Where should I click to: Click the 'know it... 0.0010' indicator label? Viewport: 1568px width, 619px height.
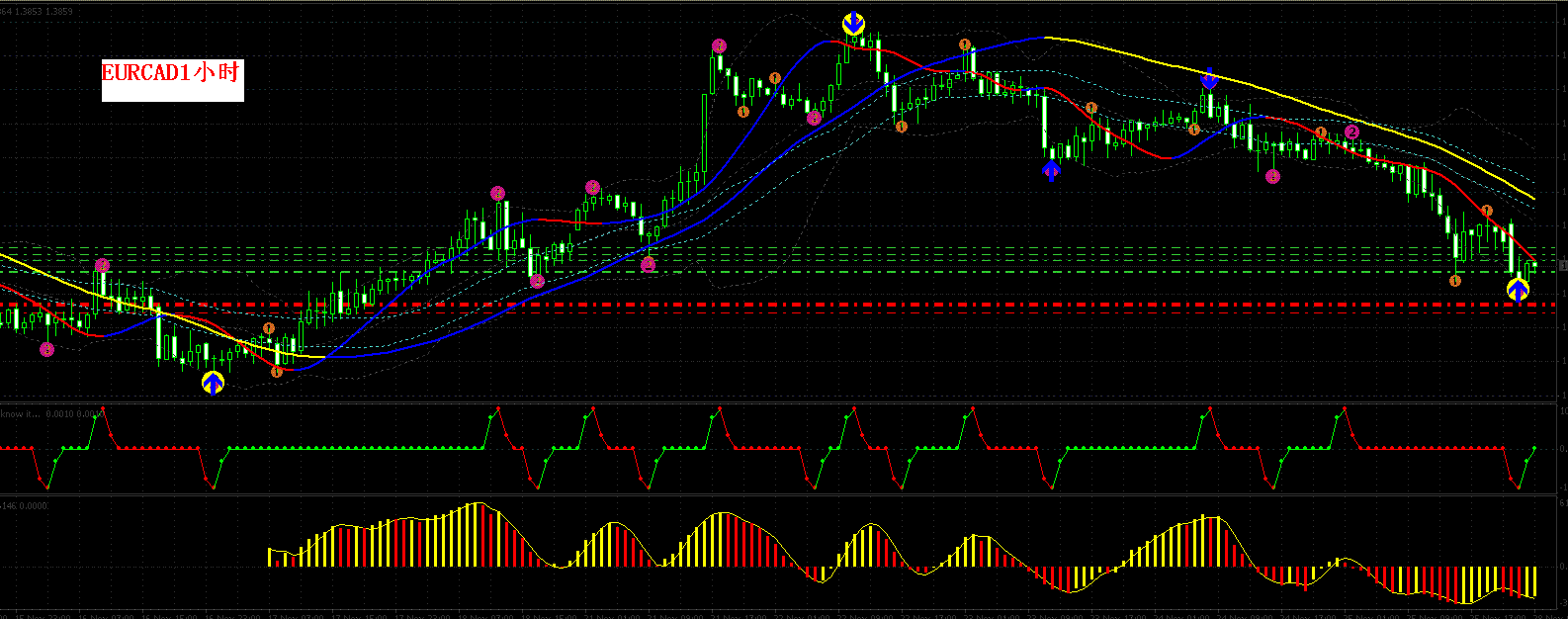51,413
